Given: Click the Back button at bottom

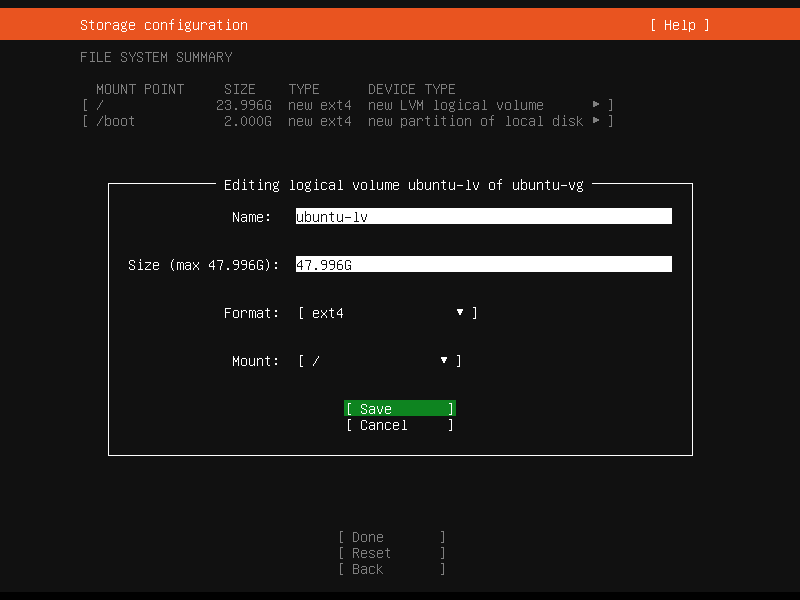Looking at the screenshot, I should (x=392, y=569).
